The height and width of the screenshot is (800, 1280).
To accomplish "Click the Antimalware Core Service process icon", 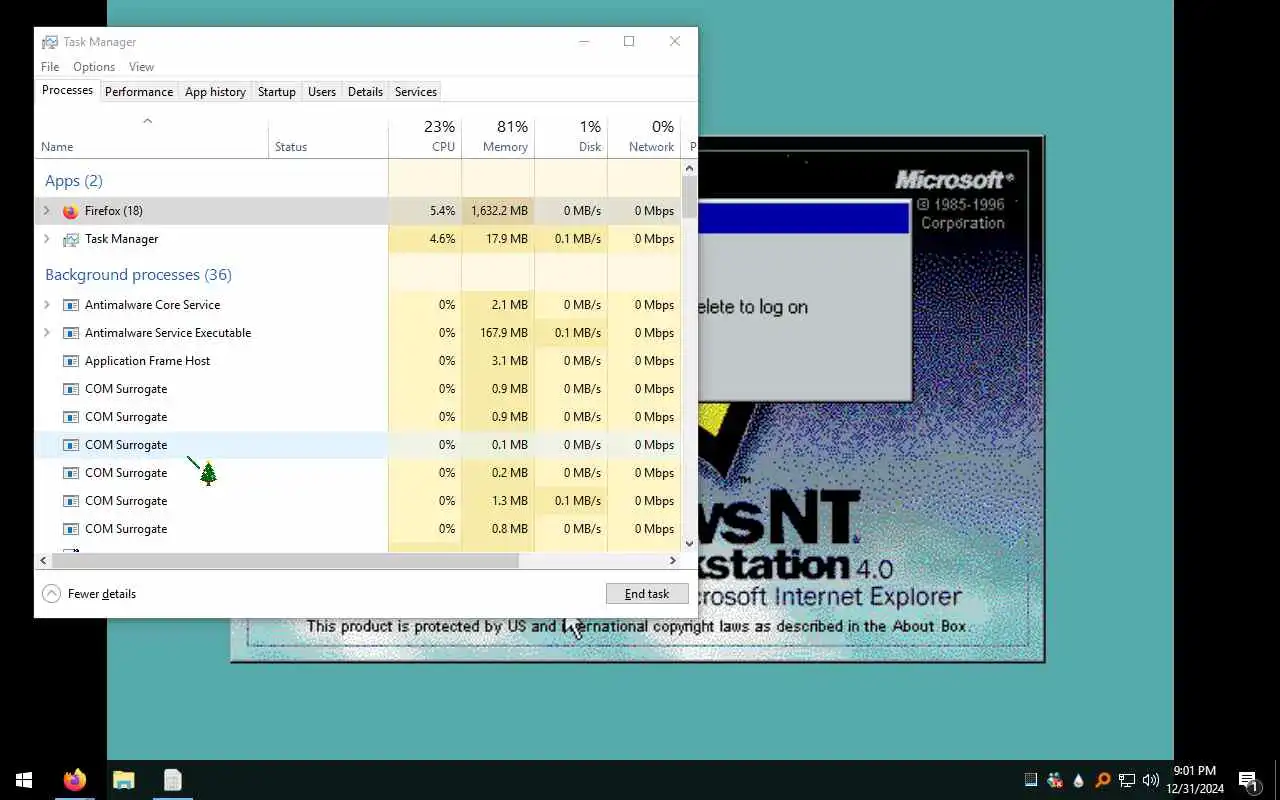I will pyautogui.click(x=70, y=305).
